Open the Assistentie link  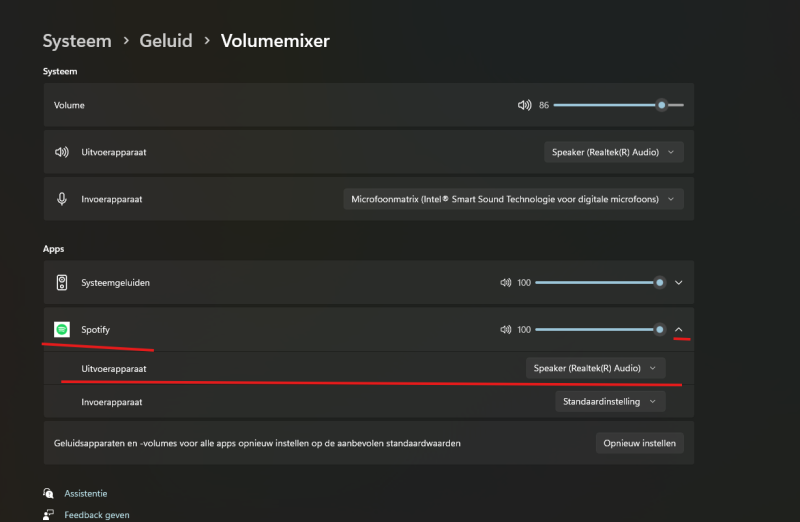point(85,493)
